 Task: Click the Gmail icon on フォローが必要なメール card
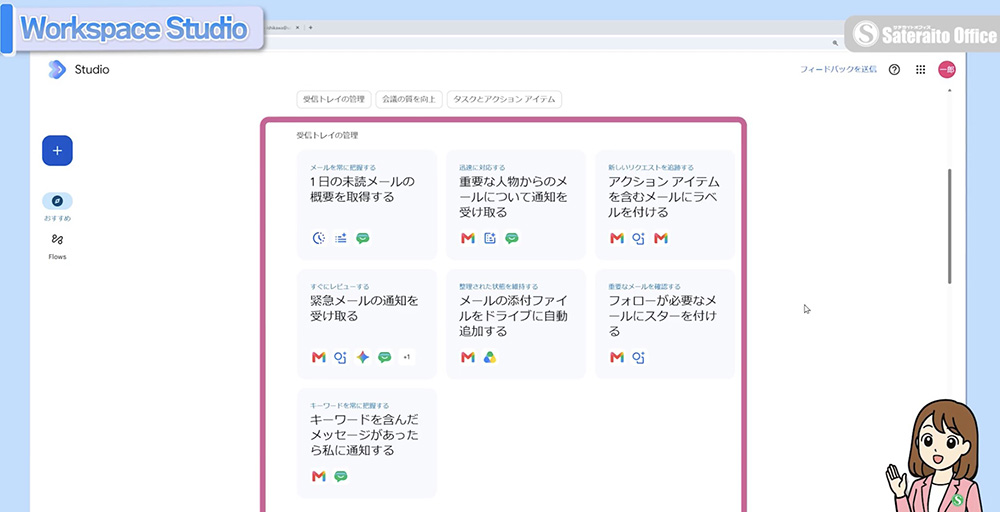(617, 357)
